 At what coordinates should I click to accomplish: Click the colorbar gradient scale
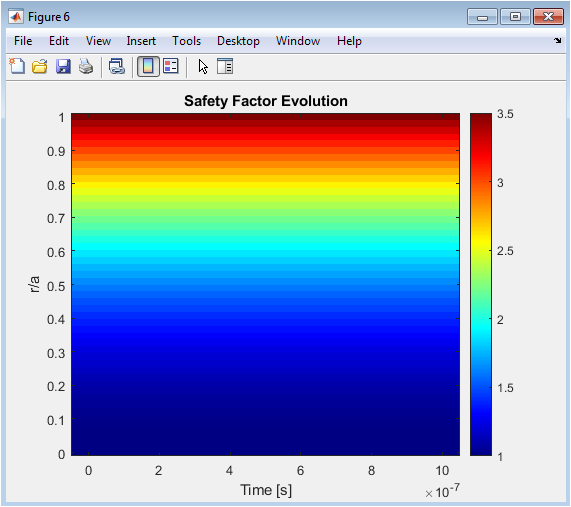click(481, 284)
